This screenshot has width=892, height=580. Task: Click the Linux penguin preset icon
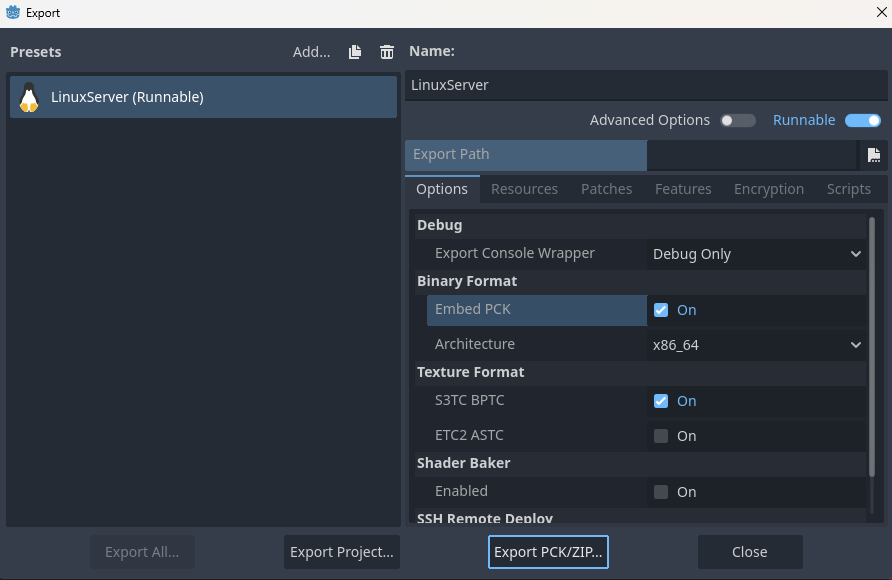coord(29,97)
